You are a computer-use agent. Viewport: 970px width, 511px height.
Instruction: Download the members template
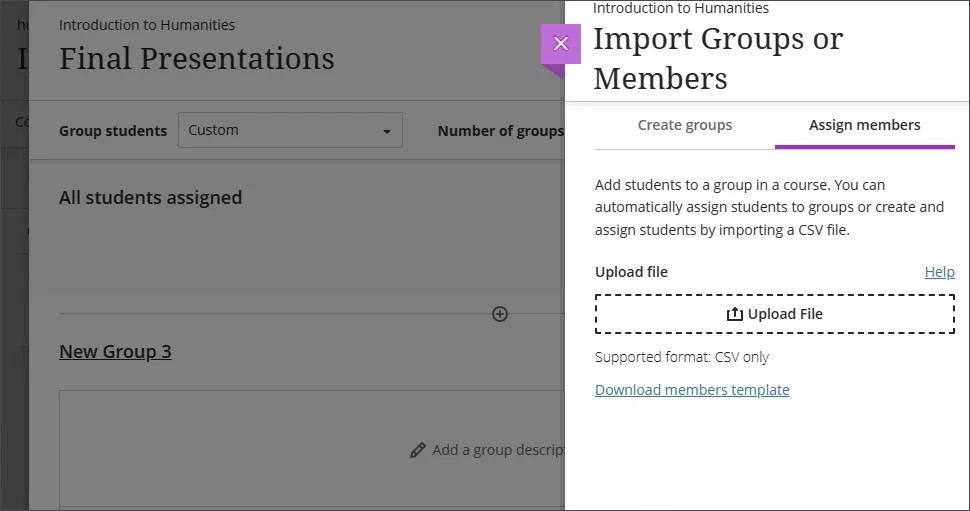pos(692,390)
